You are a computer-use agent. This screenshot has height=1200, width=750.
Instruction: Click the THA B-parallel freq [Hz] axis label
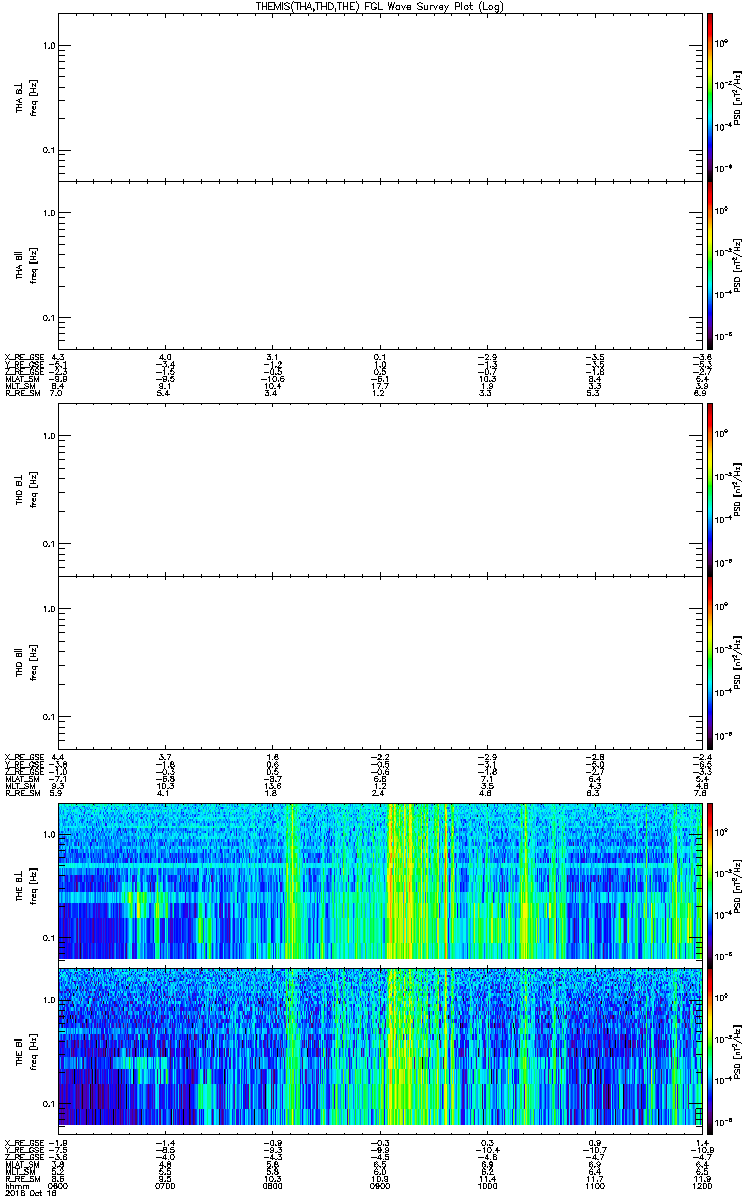(34, 264)
